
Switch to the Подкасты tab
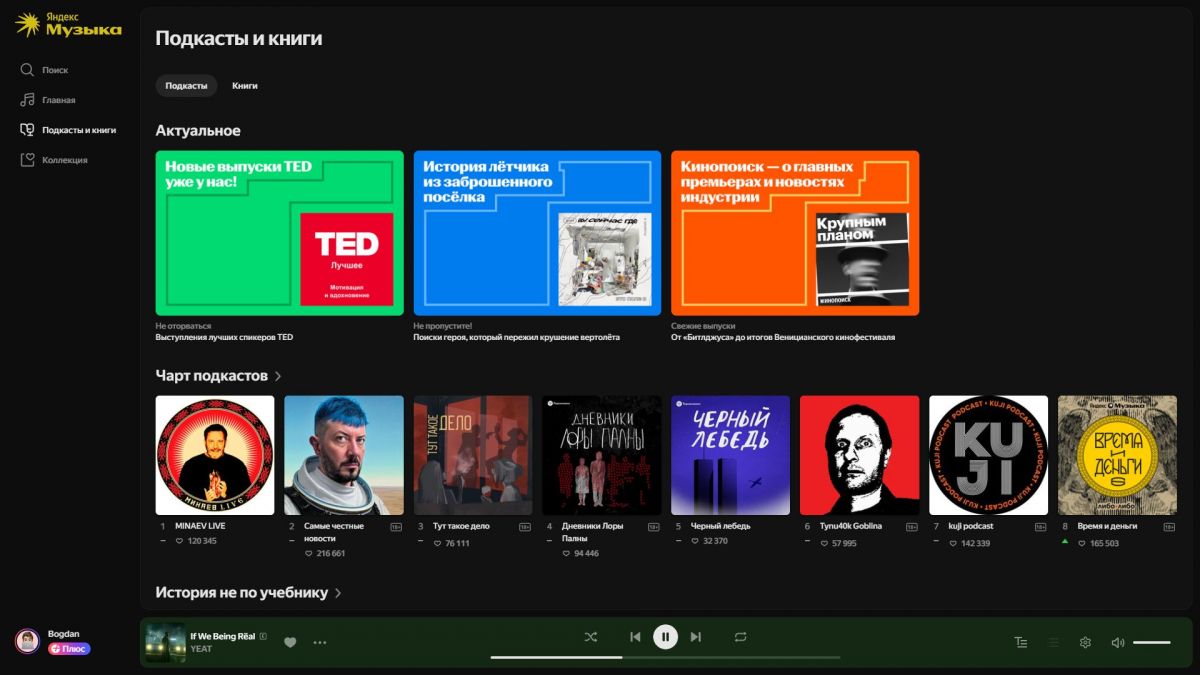point(186,86)
